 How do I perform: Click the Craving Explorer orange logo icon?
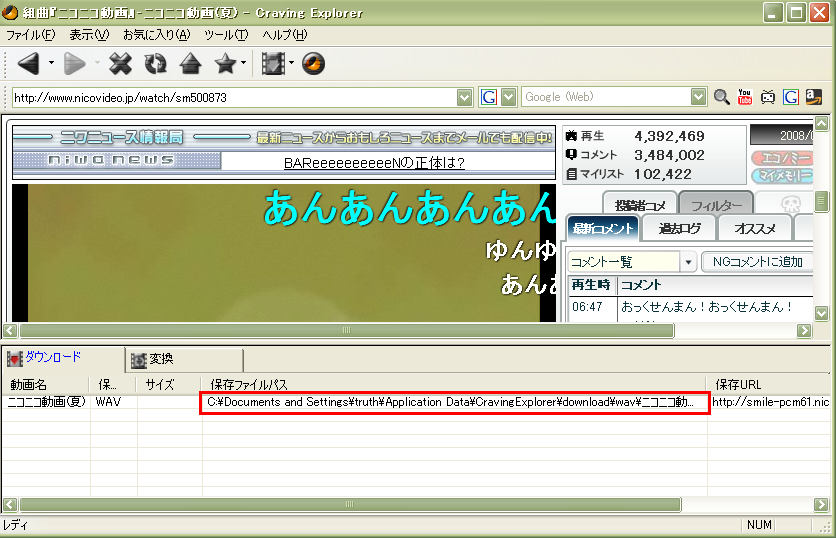[x=314, y=63]
